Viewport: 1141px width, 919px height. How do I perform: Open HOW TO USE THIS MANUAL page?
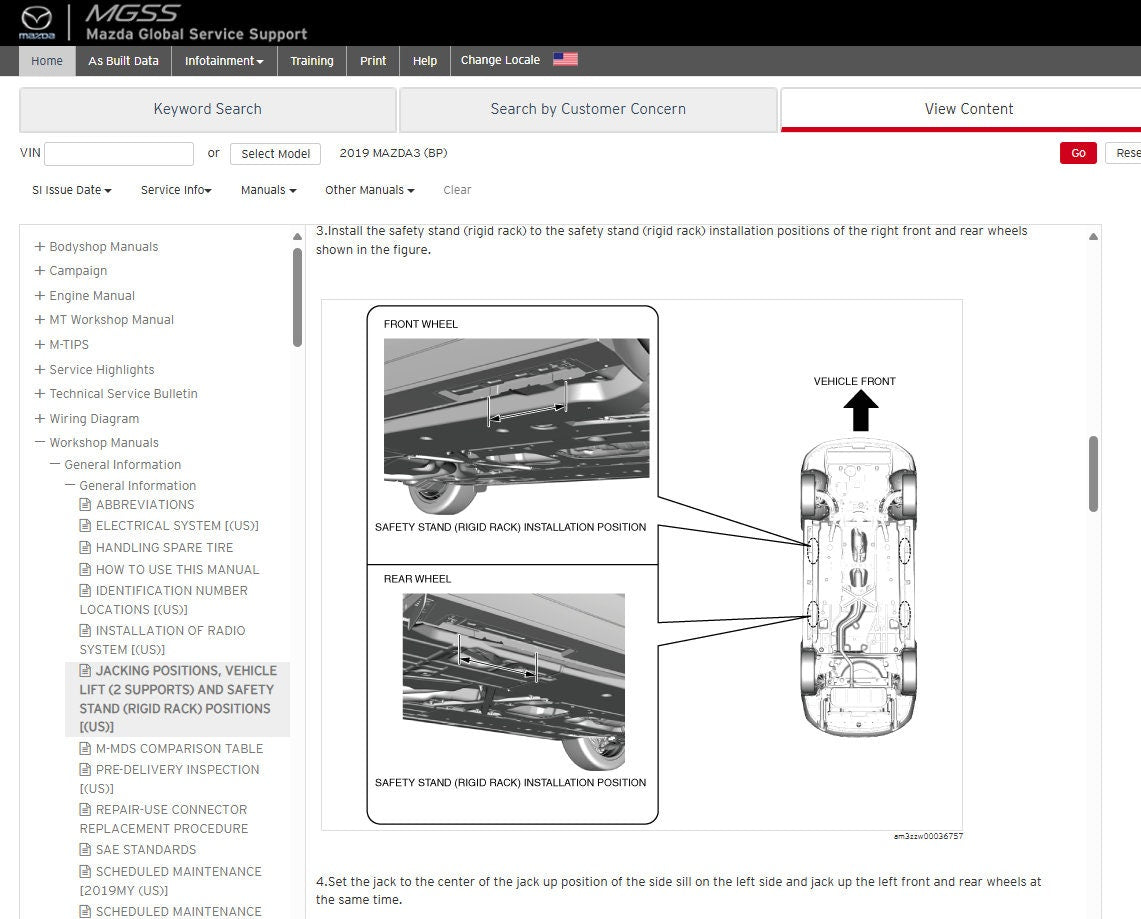178,569
